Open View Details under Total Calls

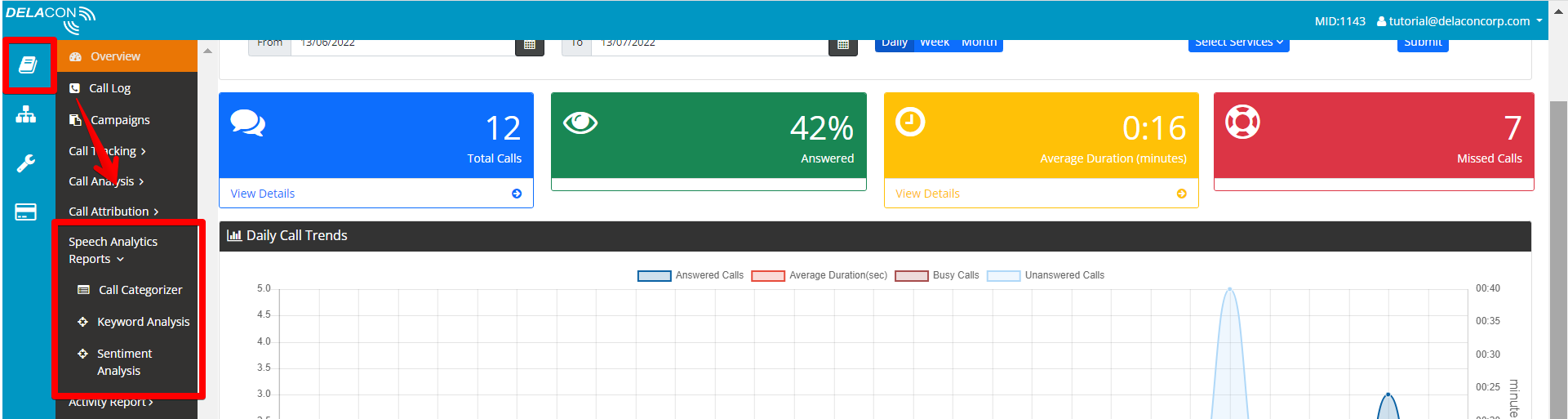click(x=263, y=194)
